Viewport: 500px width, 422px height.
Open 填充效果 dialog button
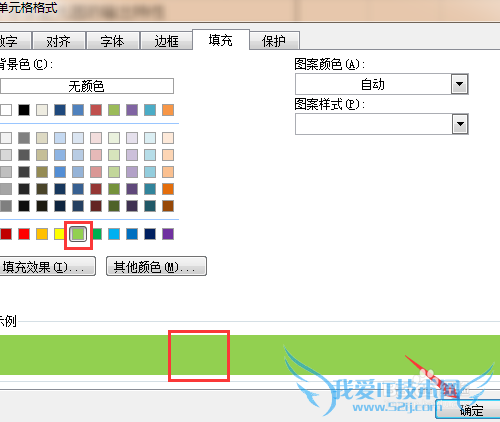click(x=47, y=266)
